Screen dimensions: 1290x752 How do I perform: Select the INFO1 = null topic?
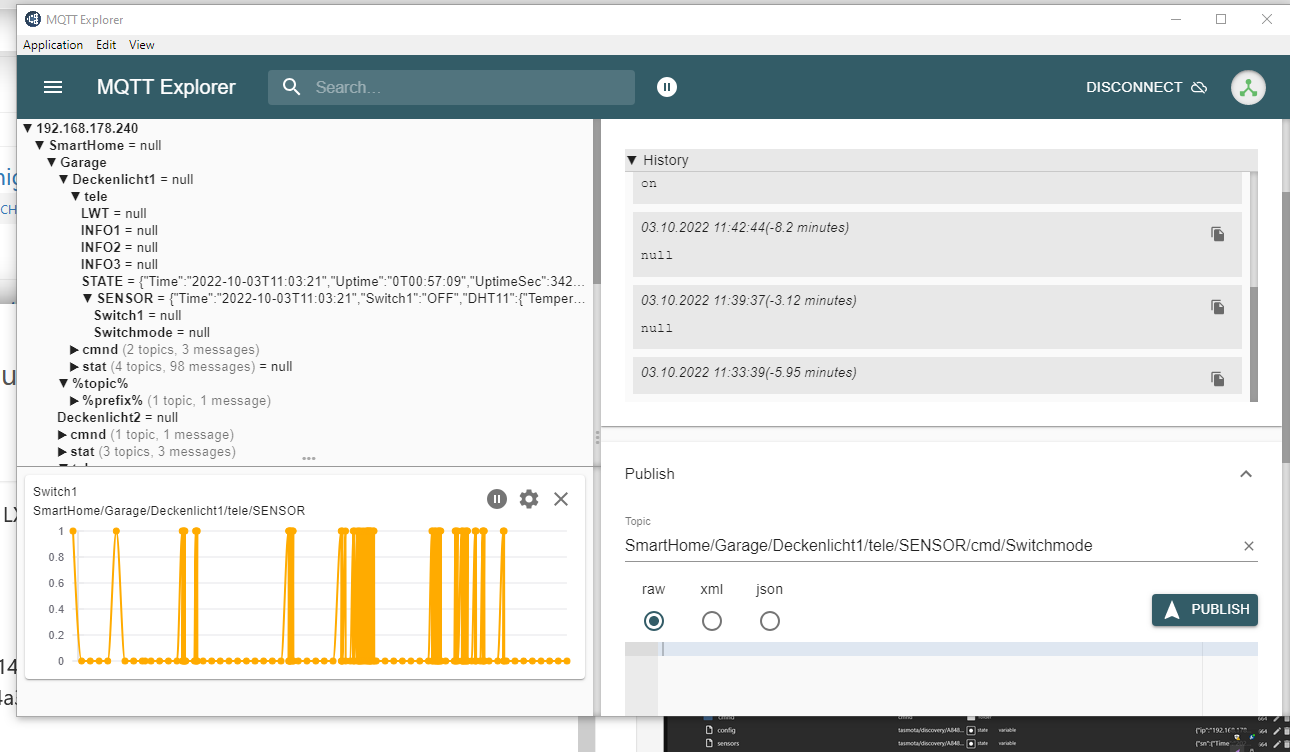120,231
